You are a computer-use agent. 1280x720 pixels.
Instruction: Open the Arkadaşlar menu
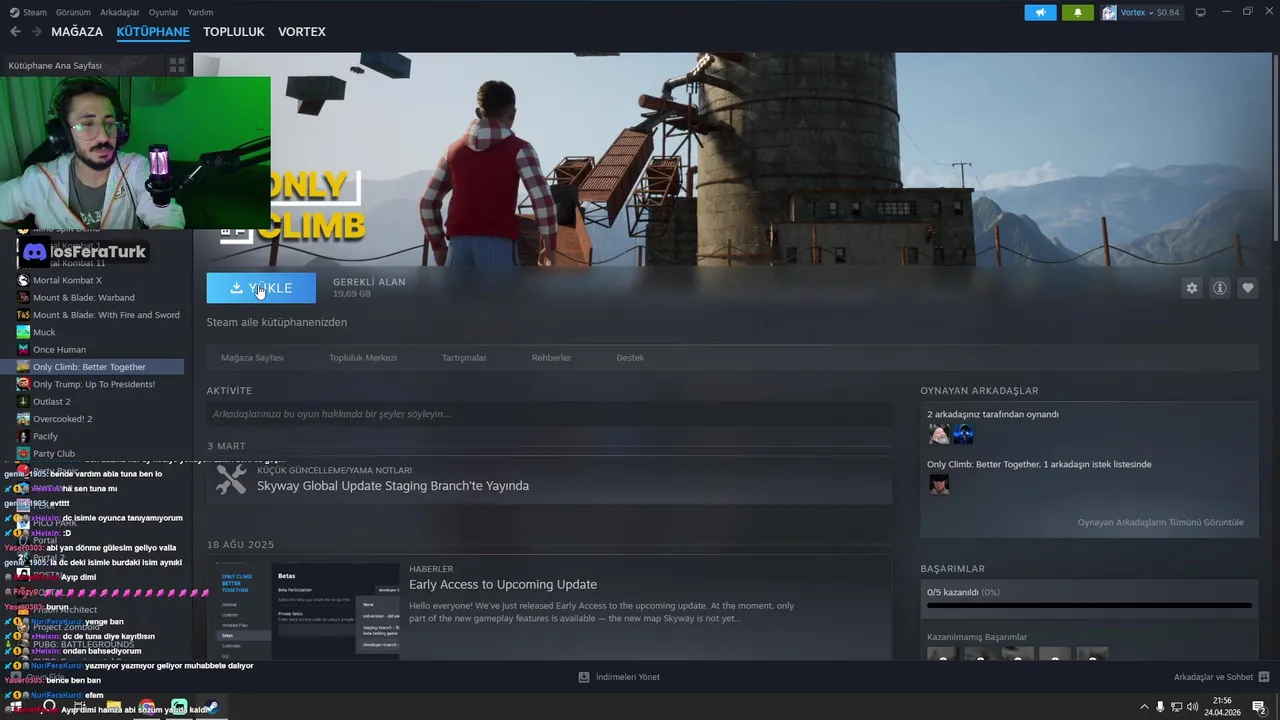coord(120,12)
